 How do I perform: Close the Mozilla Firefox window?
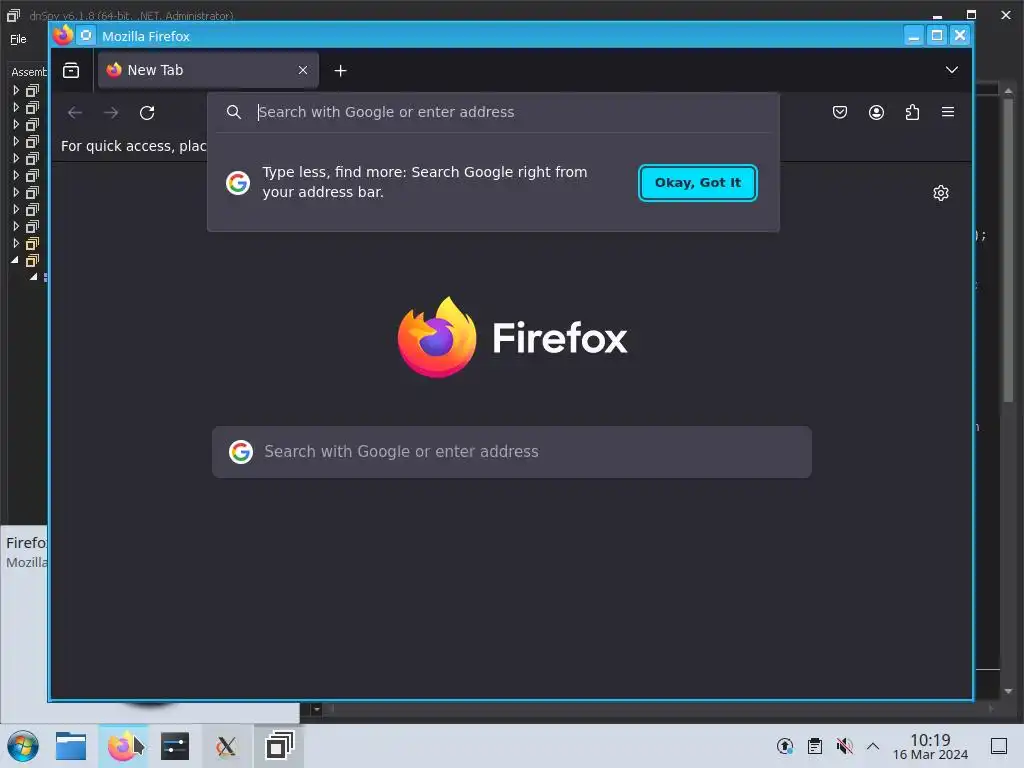pyautogui.click(x=959, y=35)
